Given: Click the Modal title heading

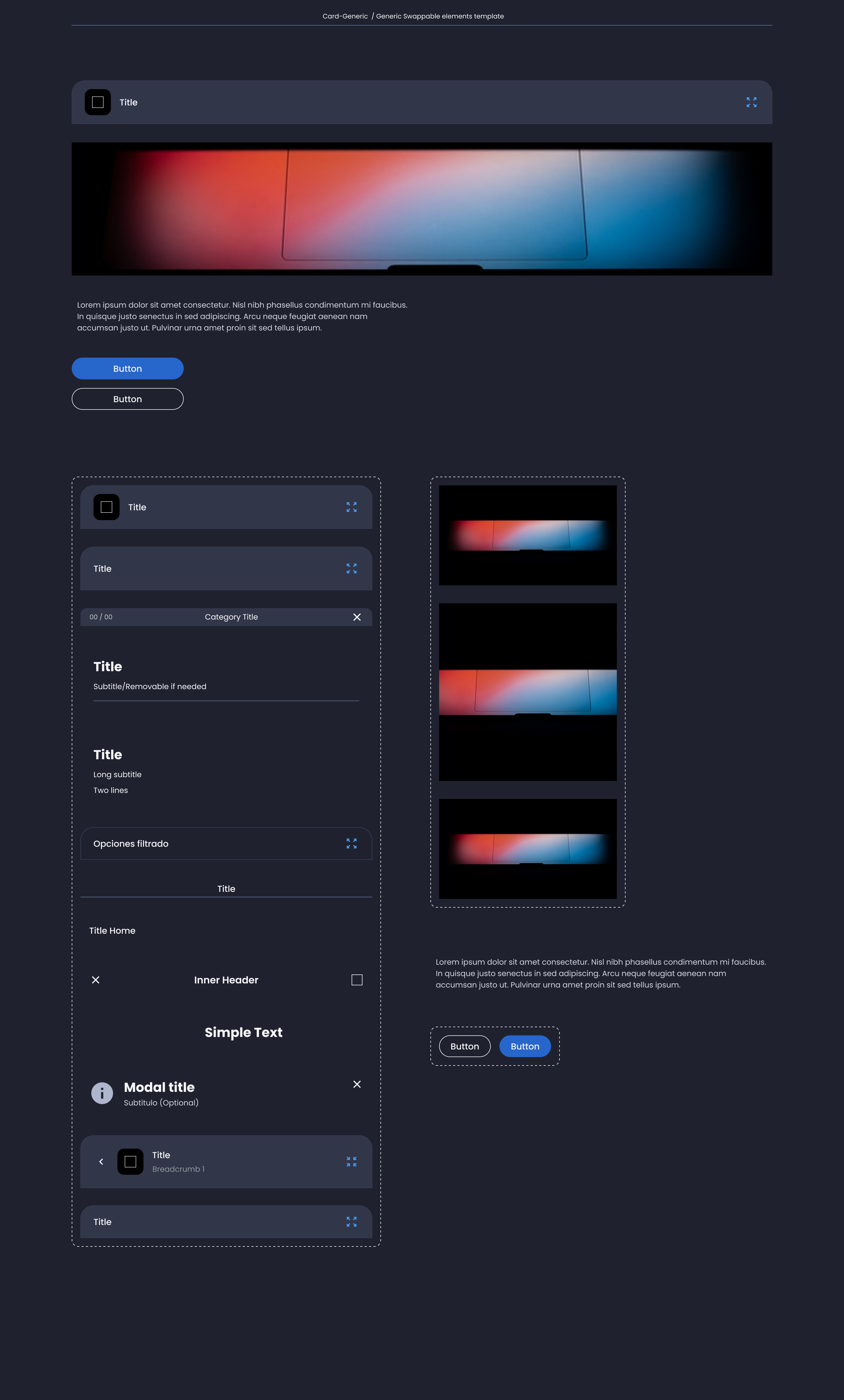Looking at the screenshot, I should click(159, 1087).
